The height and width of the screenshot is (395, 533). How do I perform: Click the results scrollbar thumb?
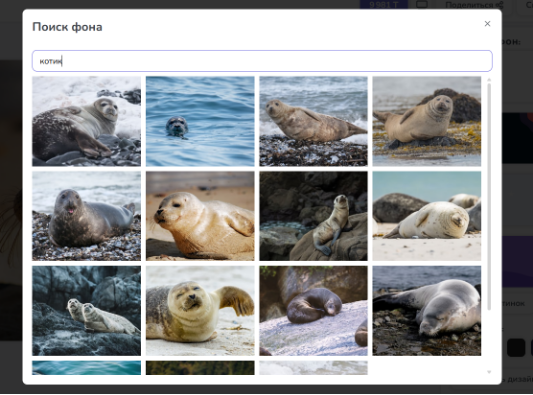coord(489,196)
